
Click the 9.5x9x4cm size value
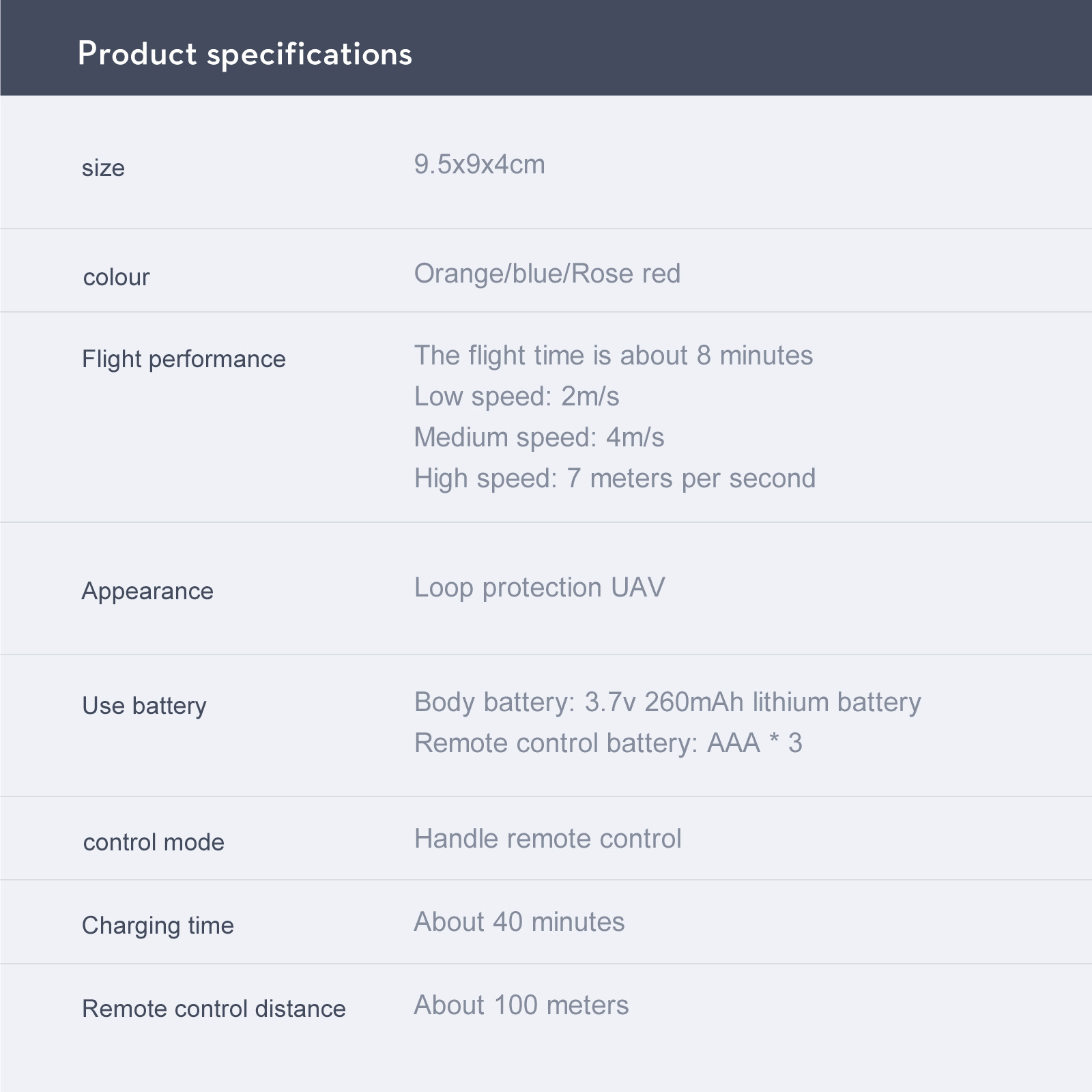pyautogui.click(x=479, y=164)
